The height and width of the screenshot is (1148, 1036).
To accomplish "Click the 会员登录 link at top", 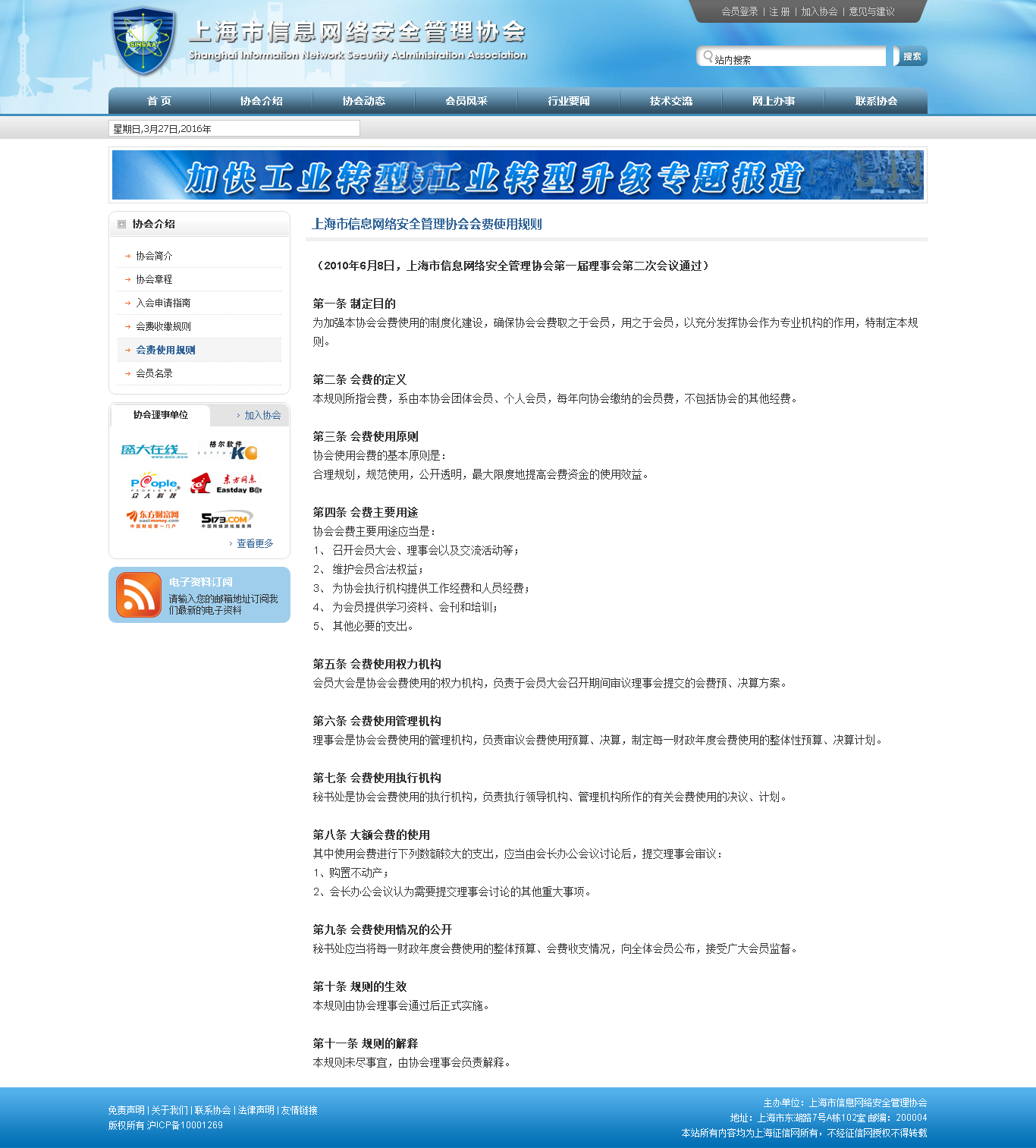I will [x=739, y=12].
